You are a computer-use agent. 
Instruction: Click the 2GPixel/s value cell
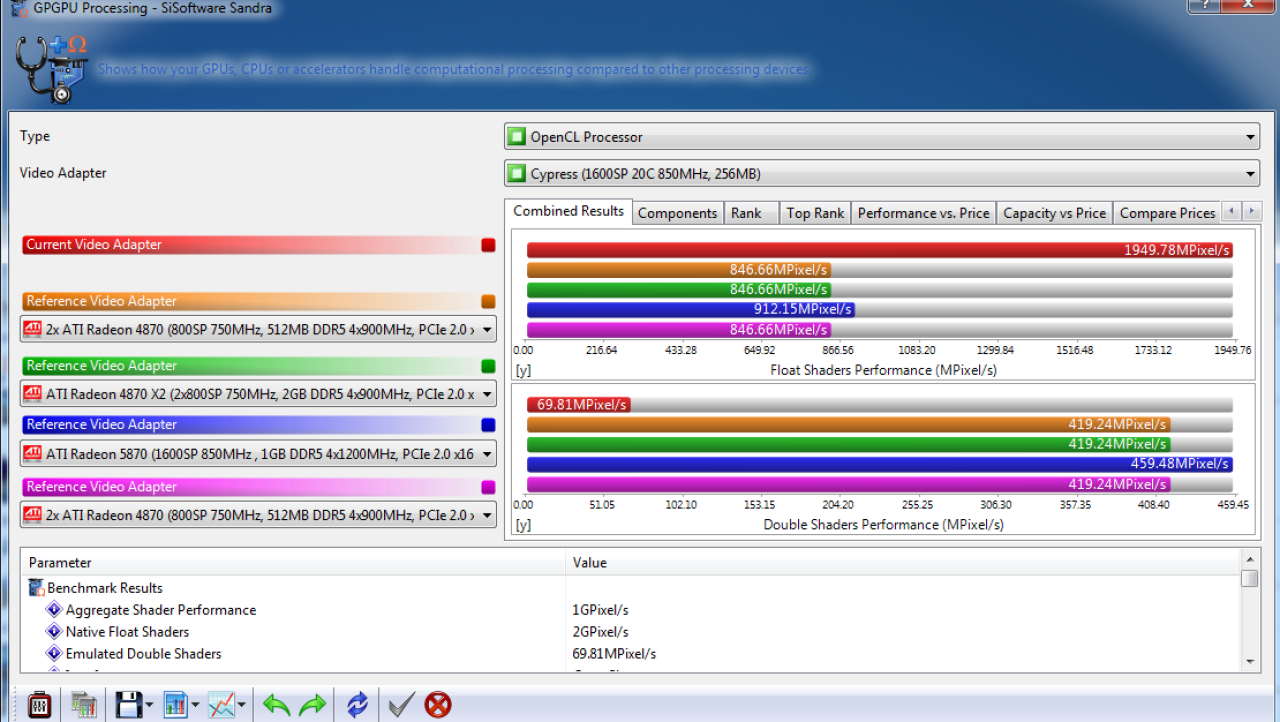(600, 632)
